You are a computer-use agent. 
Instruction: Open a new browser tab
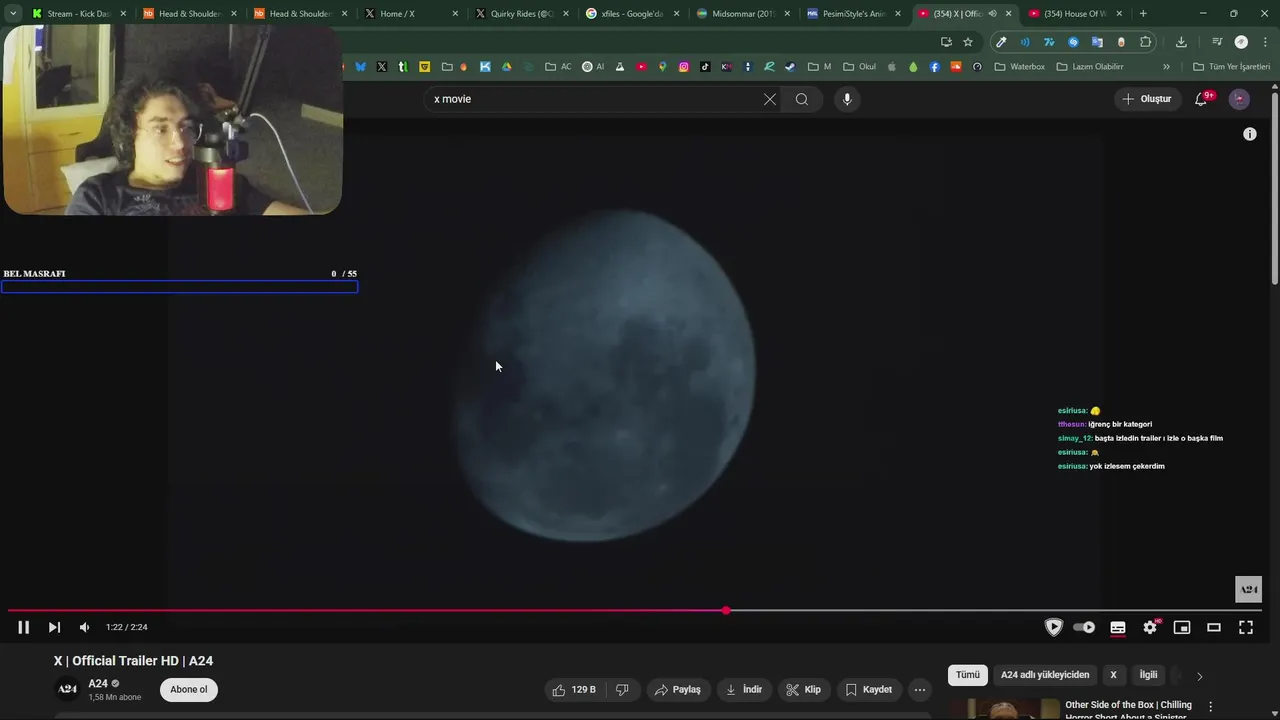(x=1143, y=14)
